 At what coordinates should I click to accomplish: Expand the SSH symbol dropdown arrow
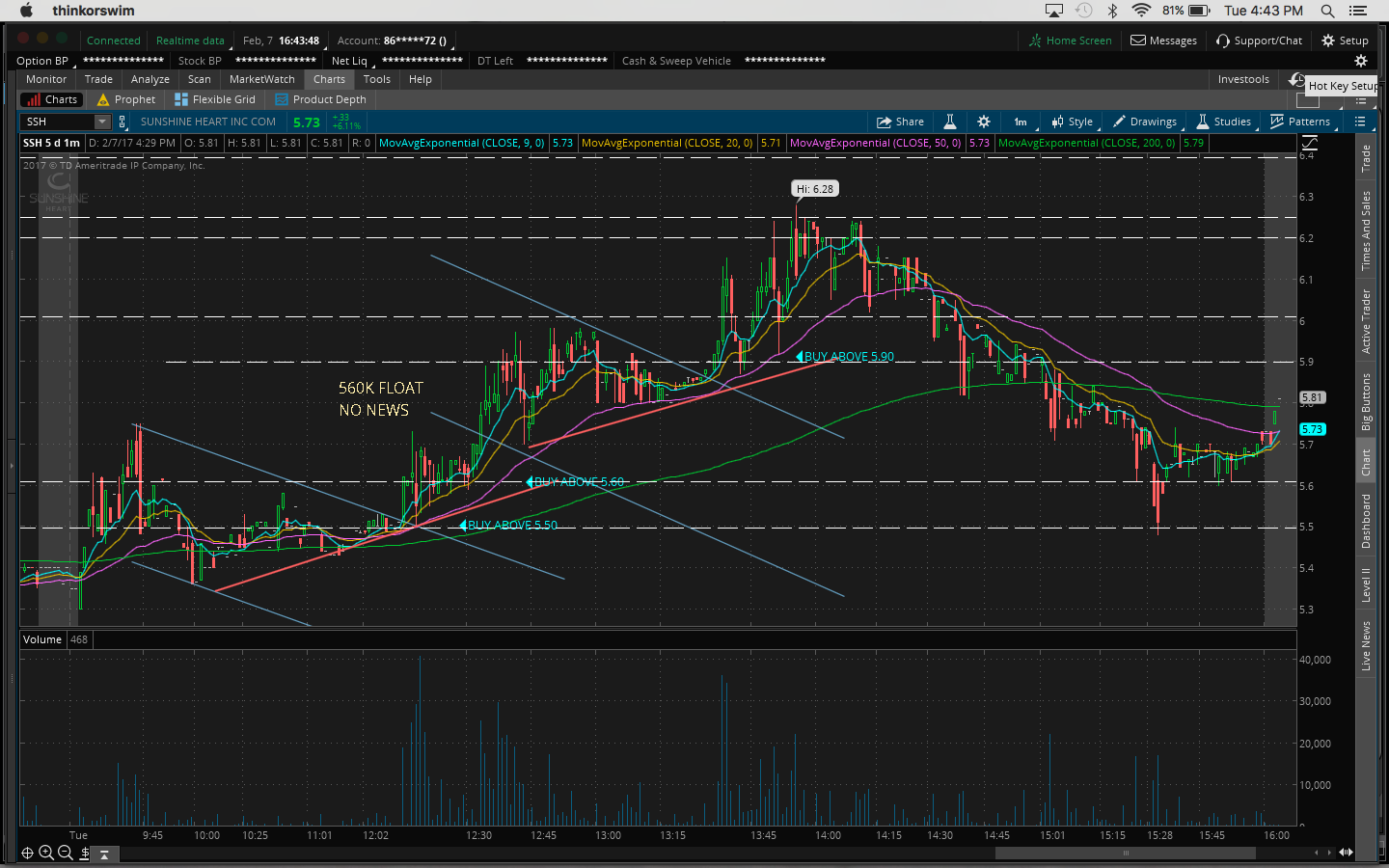(x=102, y=122)
